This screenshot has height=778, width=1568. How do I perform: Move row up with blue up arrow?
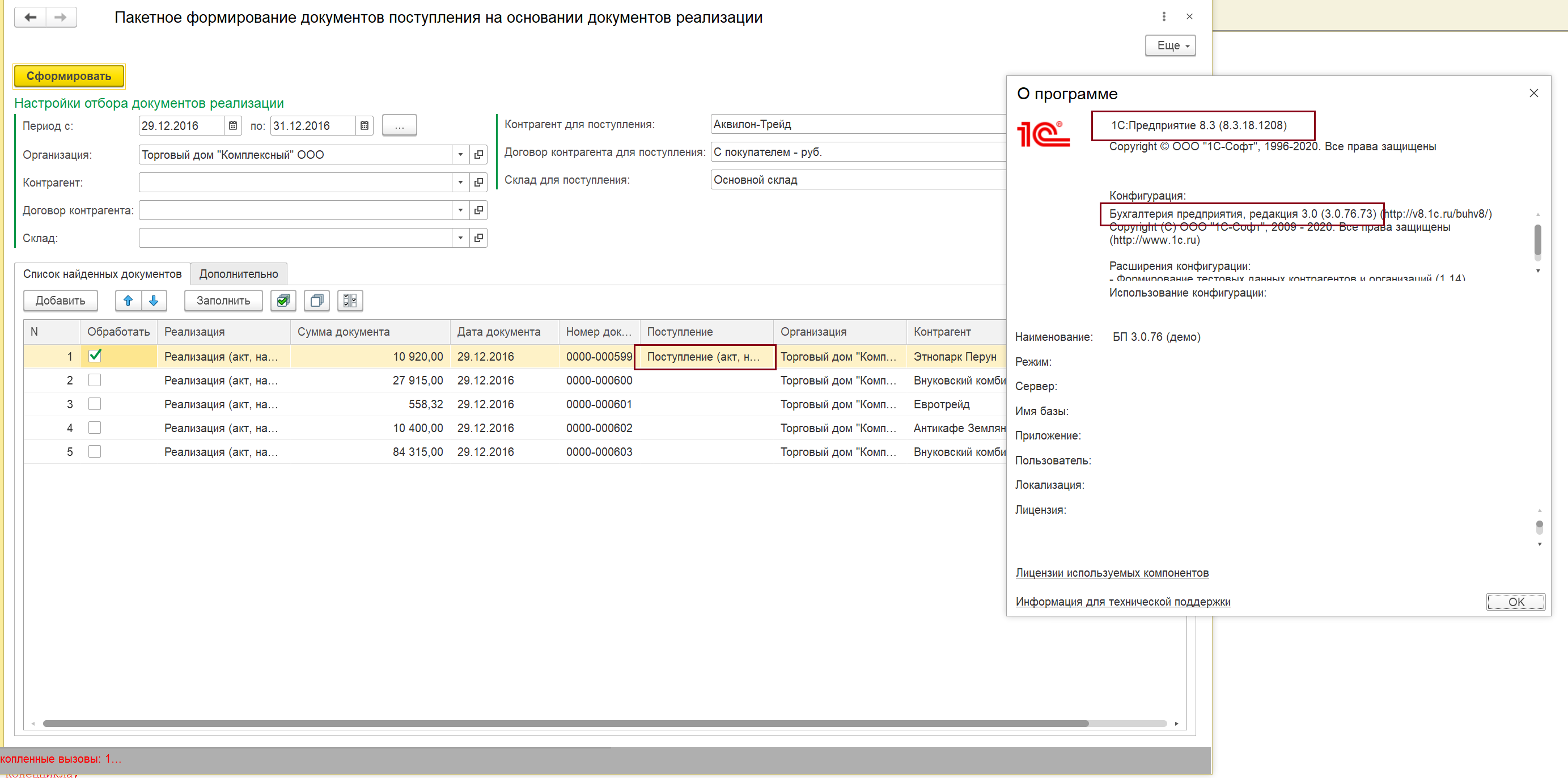tap(129, 301)
